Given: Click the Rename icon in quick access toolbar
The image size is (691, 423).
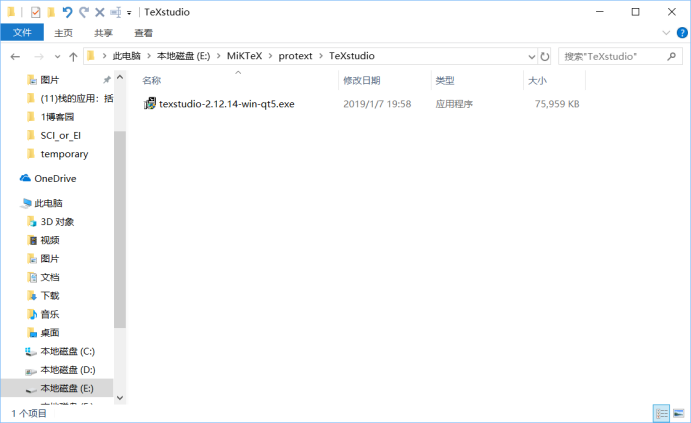Looking at the screenshot, I should pos(116,12).
